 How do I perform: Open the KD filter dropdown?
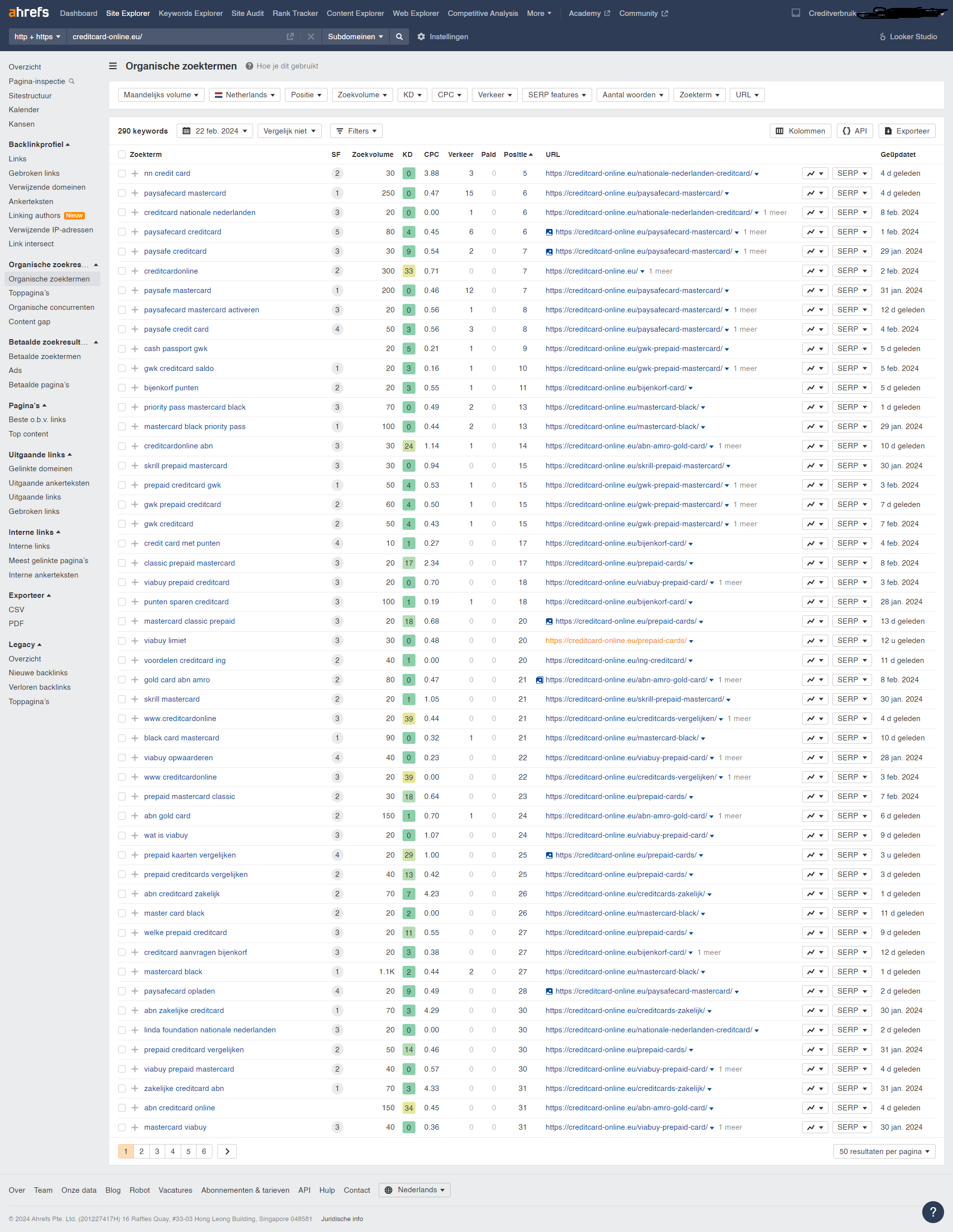pos(412,95)
